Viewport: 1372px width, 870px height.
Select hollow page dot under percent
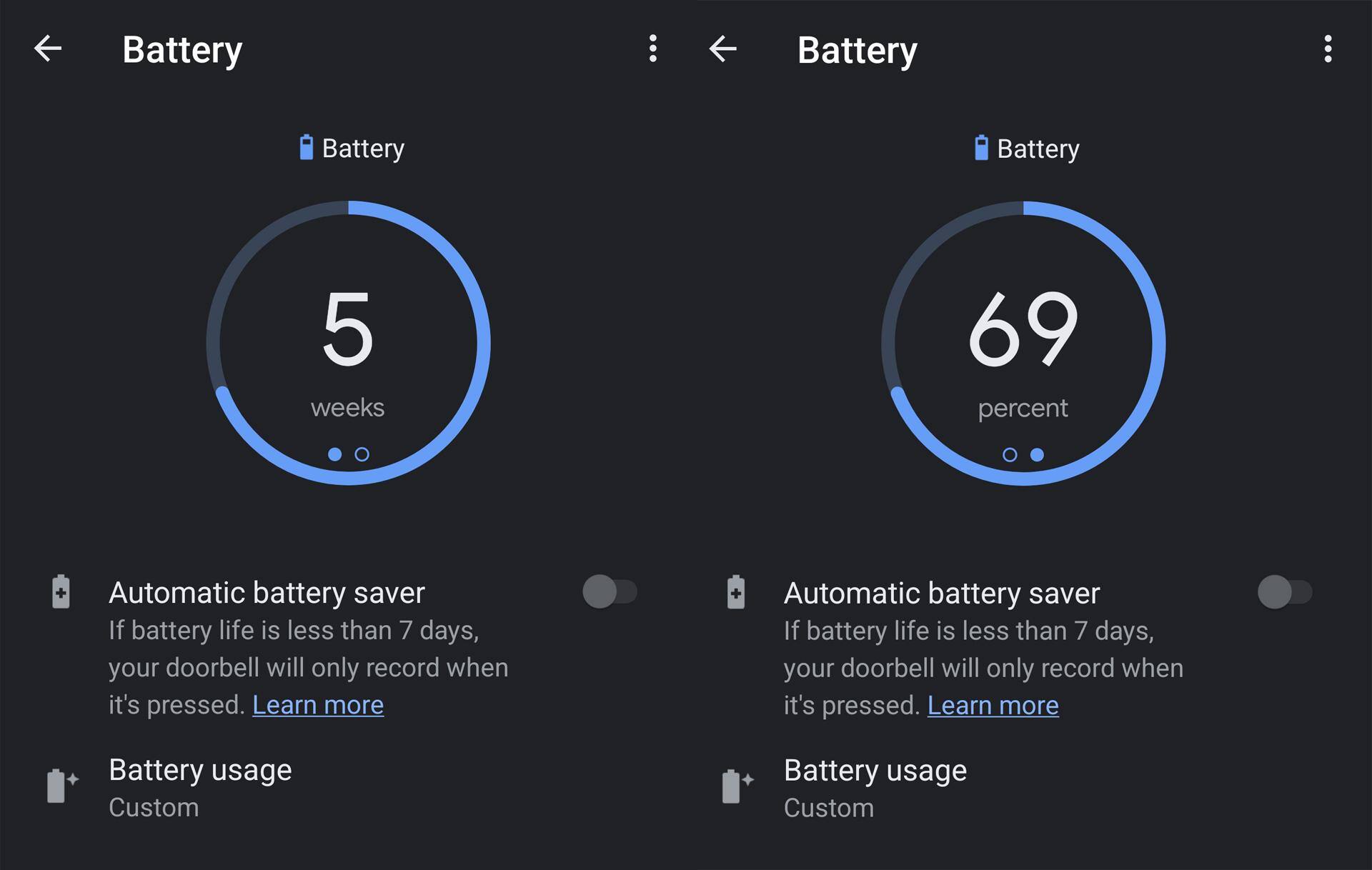coord(1010,455)
